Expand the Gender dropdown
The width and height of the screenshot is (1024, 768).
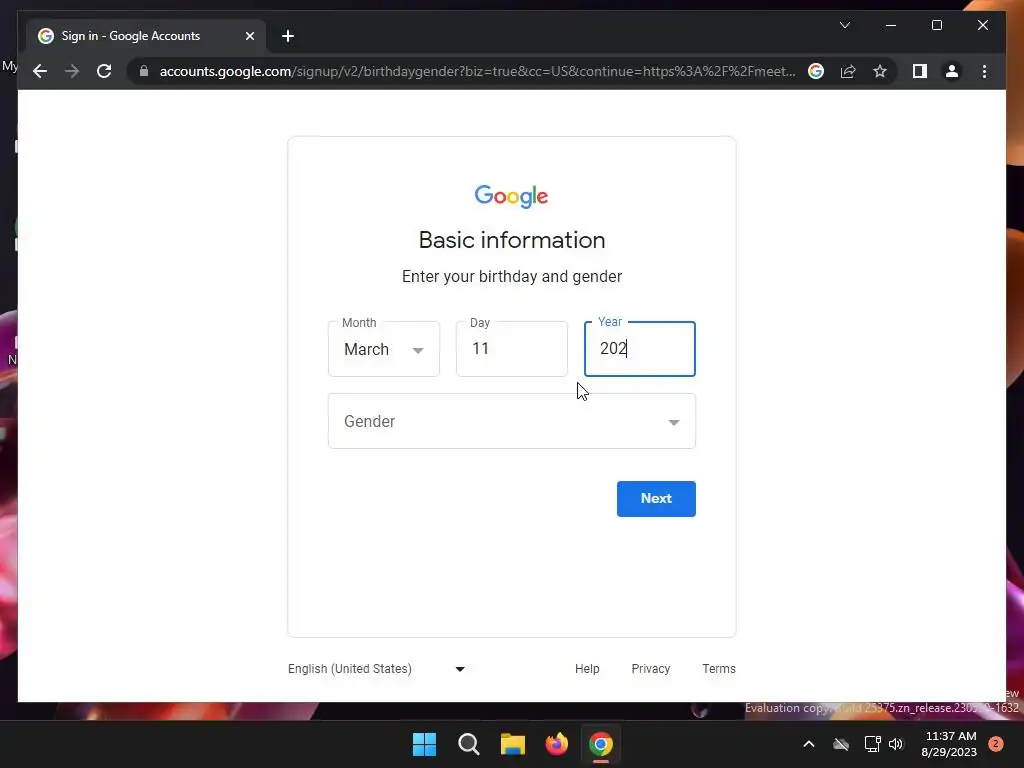(x=512, y=421)
